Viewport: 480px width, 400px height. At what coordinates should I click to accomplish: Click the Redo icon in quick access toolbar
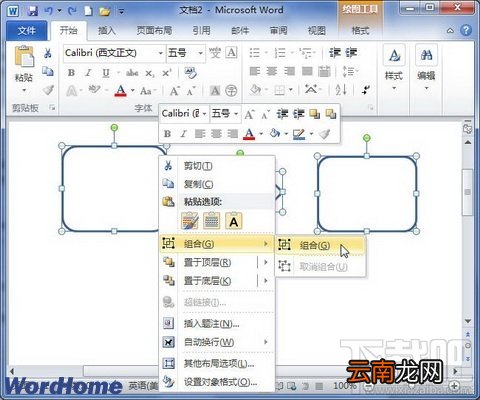point(72,11)
